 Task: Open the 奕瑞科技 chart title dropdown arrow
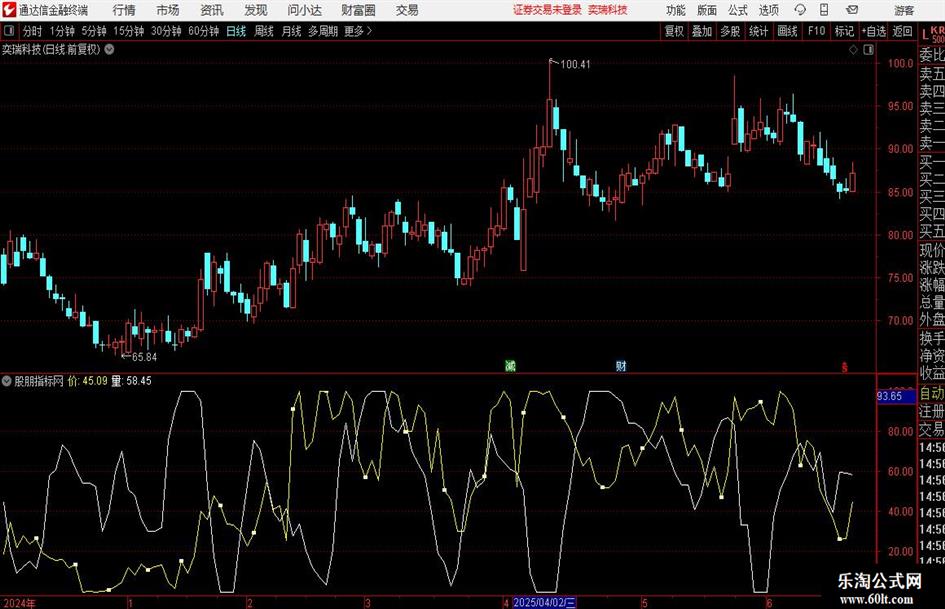tap(109, 49)
